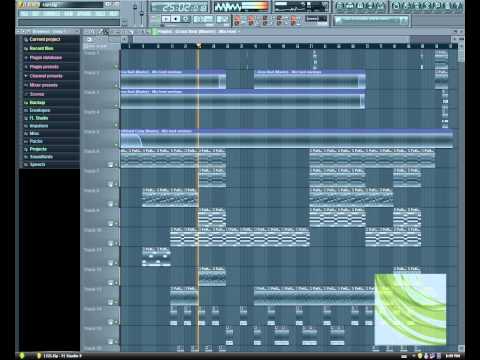This screenshot has width=480, height=360.
Task: Open the Packs folder in browser
Action: coord(36,141)
